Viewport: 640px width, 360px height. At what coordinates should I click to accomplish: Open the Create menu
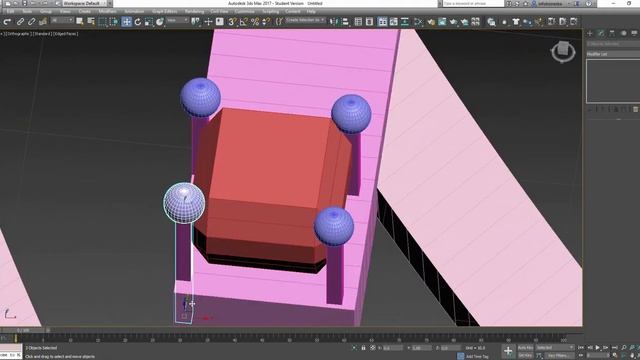click(x=84, y=11)
